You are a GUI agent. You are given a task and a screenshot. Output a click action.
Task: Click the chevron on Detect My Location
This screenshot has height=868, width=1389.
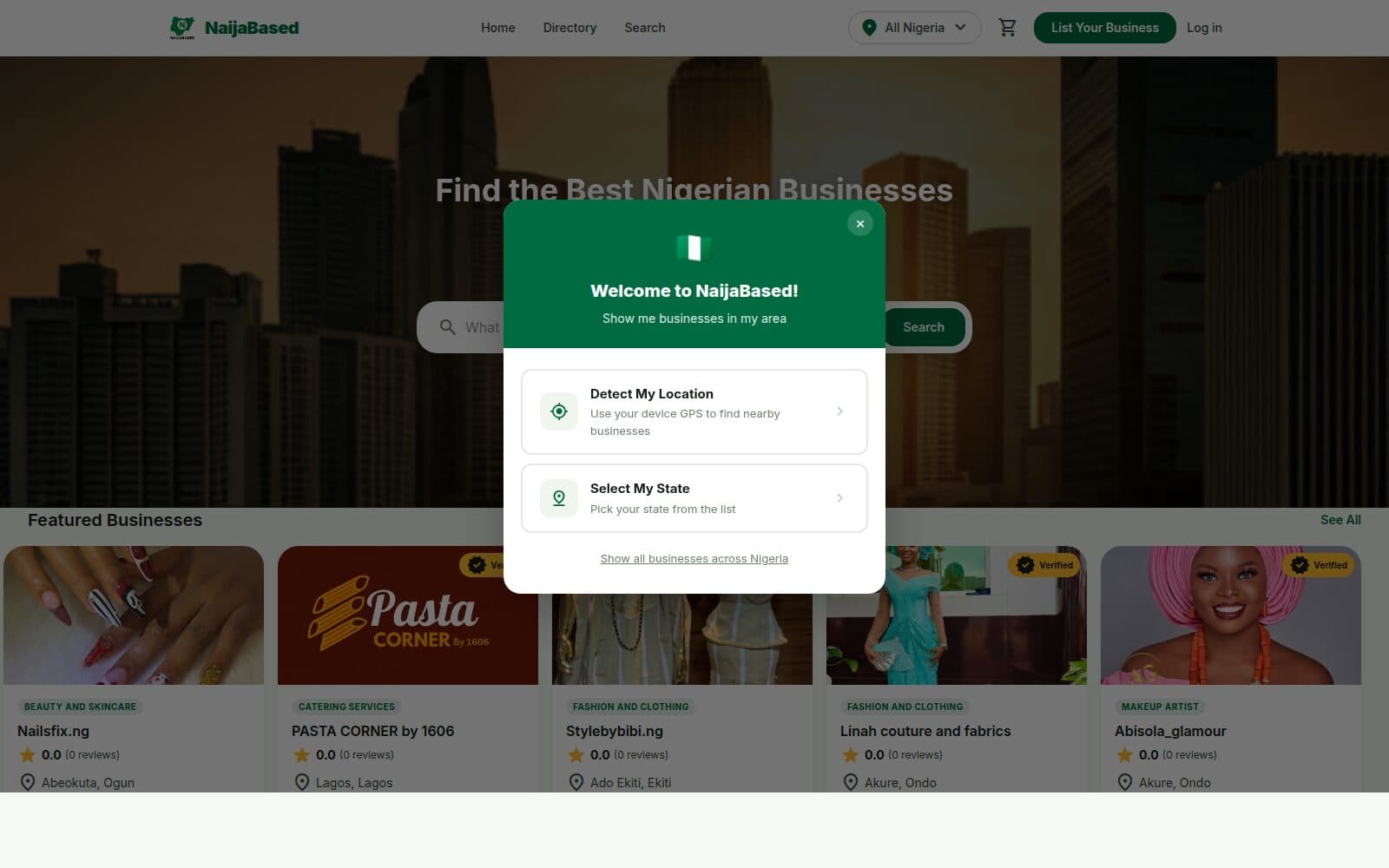(x=839, y=411)
